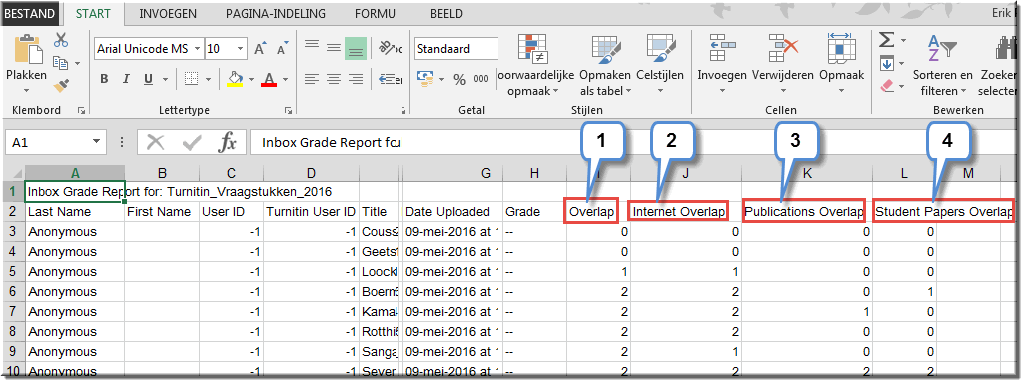Switch to the FORMU tab

click(x=375, y=13)
